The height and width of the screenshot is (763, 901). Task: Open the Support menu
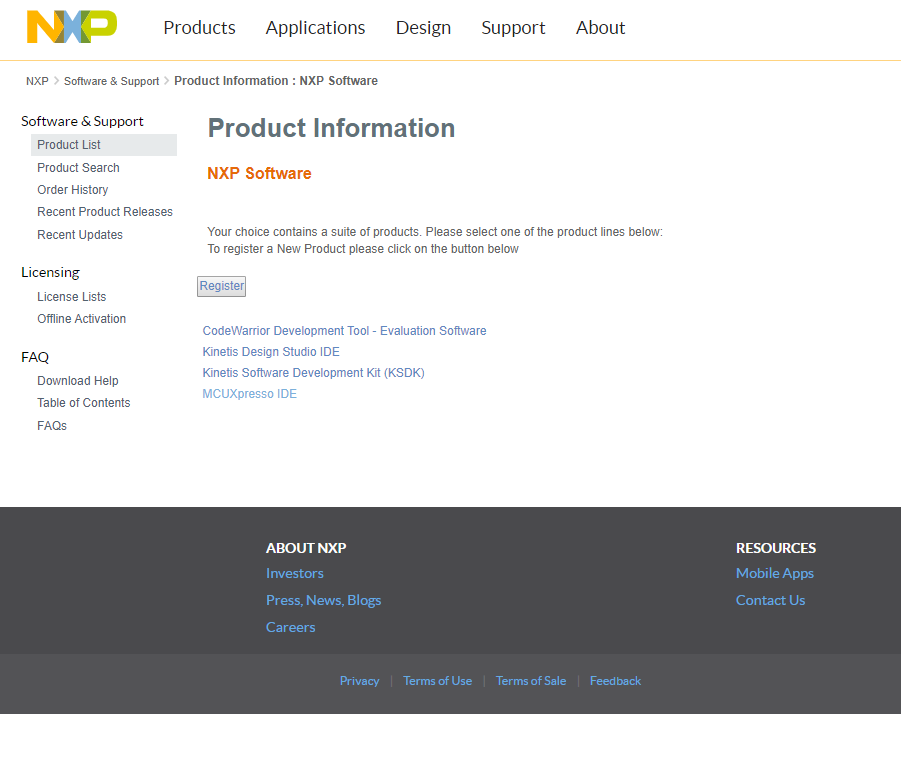pyautogui.click(x=513, y=28)
